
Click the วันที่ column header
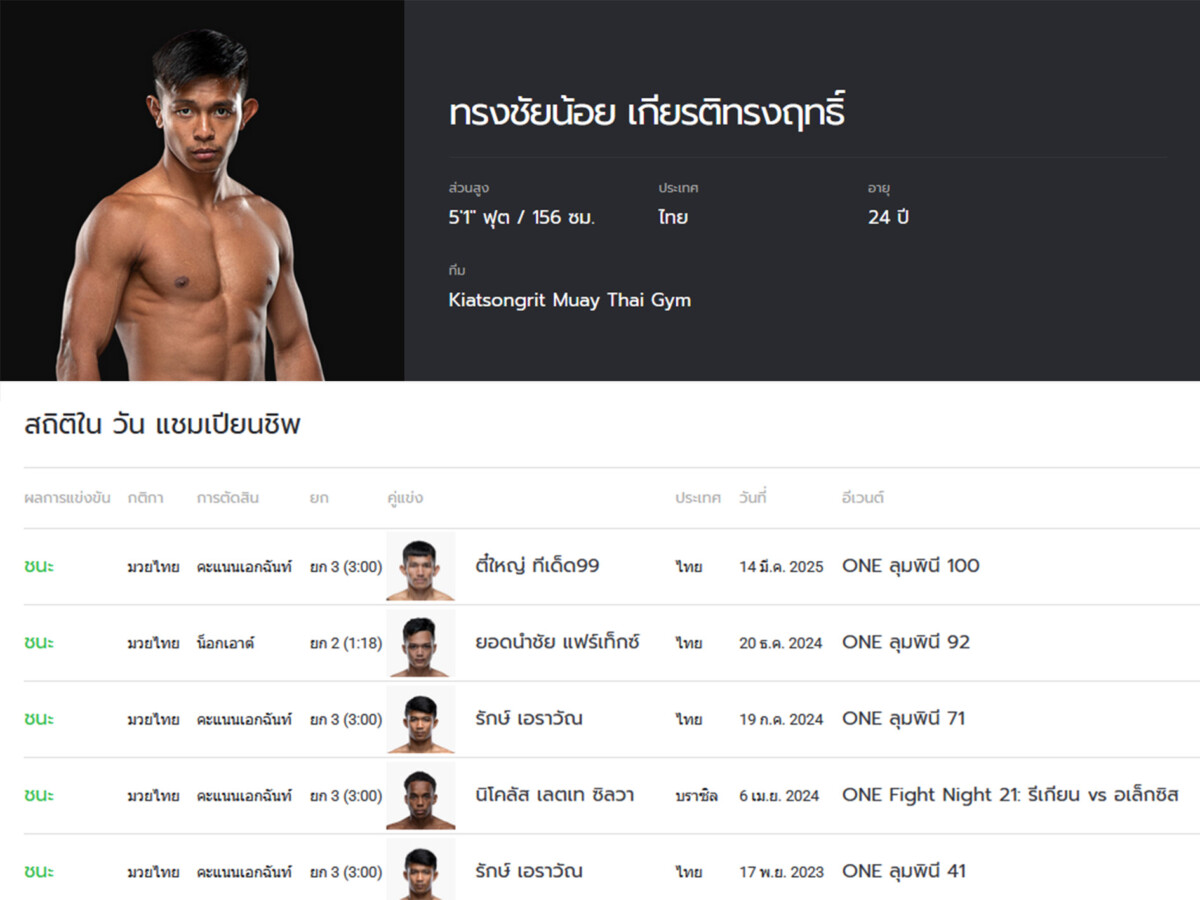point(753,498)
